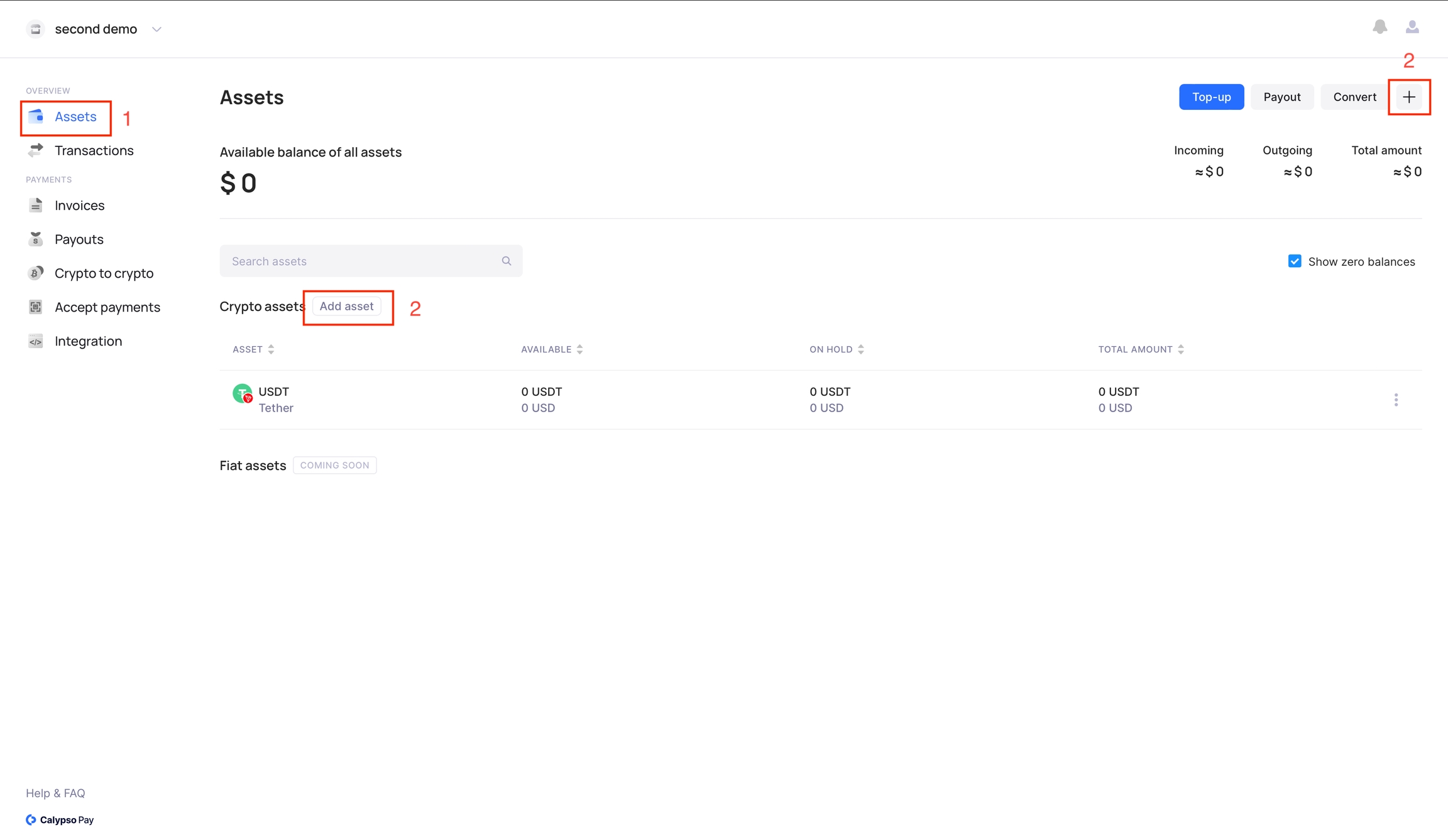The image size is (1448, 840).
Task: Sort by Available column arrows
Action: click(579, 349)
